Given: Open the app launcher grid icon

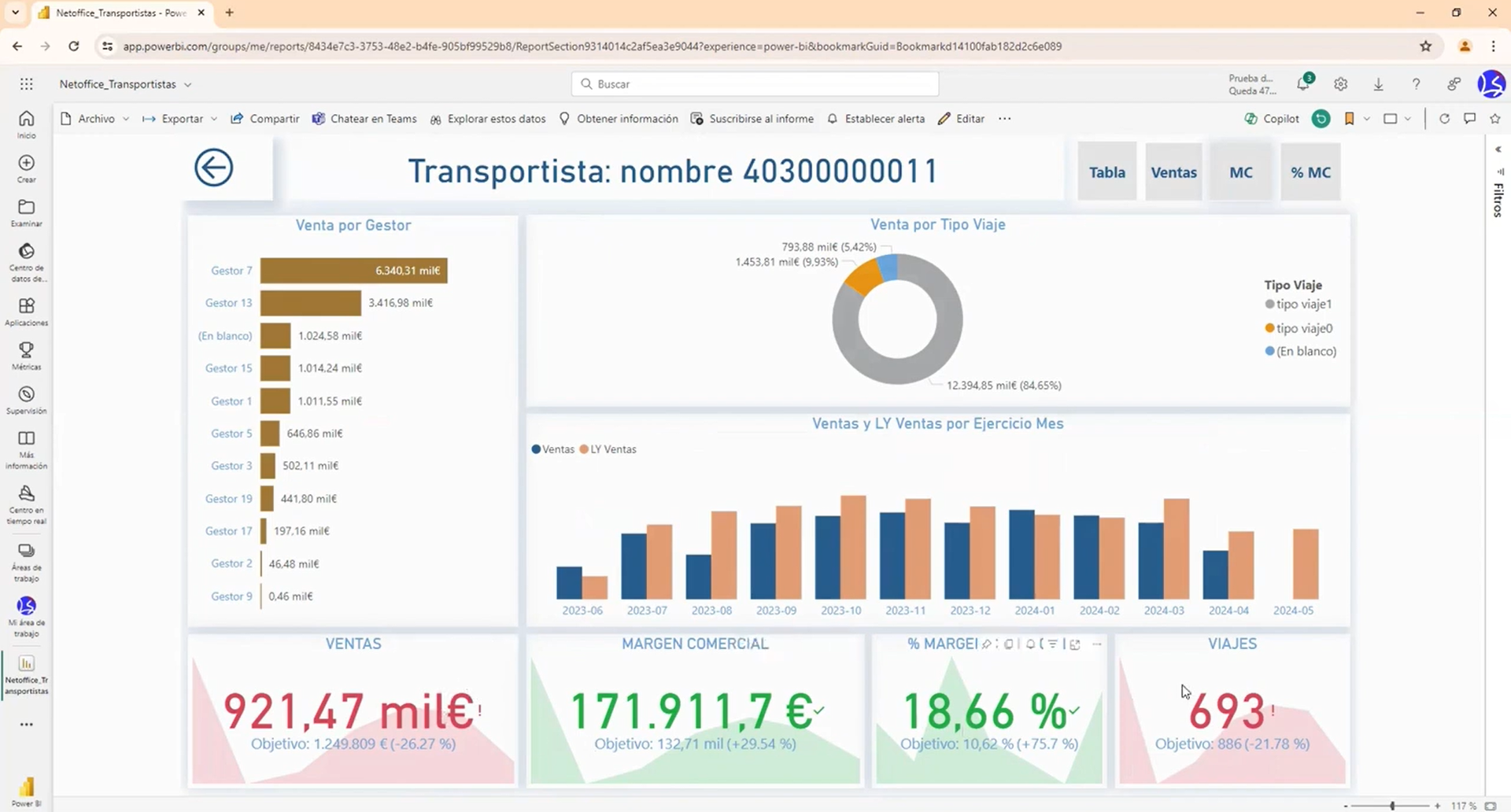Looking at the screenshot, I should tap(27, 84).
